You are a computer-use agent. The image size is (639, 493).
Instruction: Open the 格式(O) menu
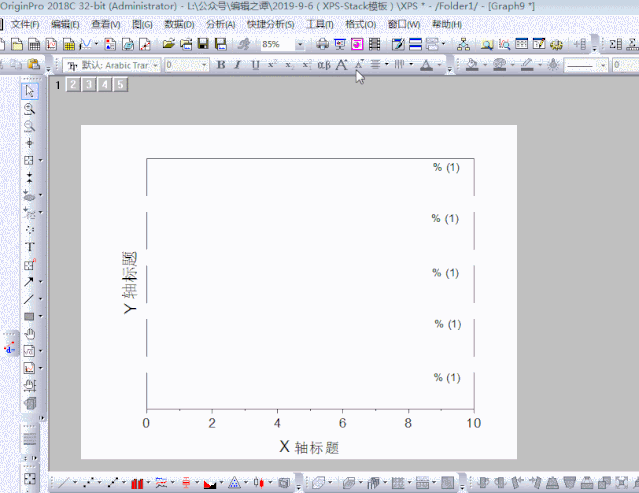coord(362,24)
